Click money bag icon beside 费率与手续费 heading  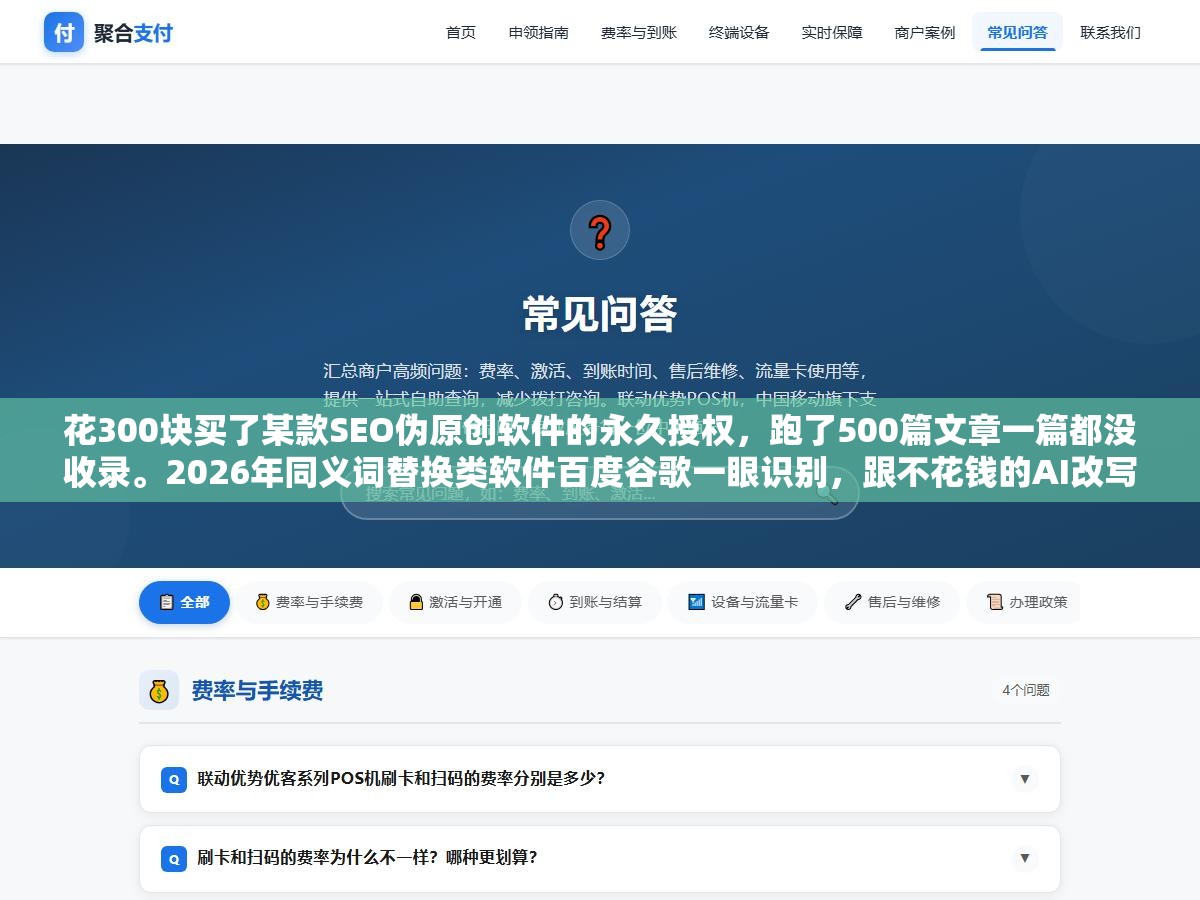point(159,690)
